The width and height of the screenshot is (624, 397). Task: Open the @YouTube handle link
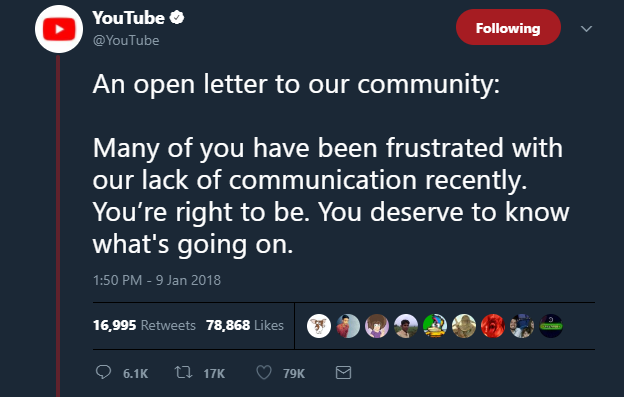(x=126, y=41)
